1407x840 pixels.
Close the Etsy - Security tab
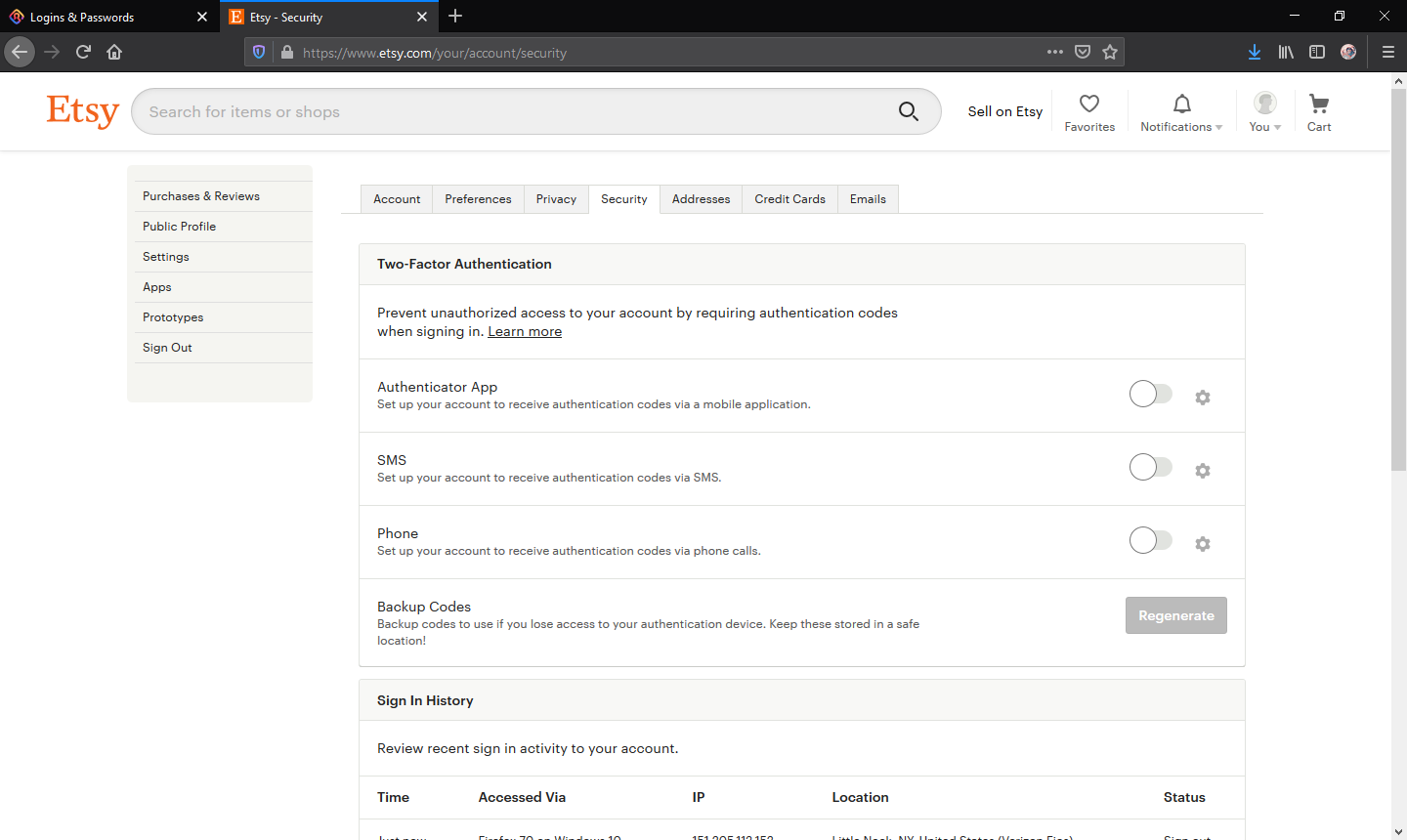pyautogui.click(x=422, y=17)
